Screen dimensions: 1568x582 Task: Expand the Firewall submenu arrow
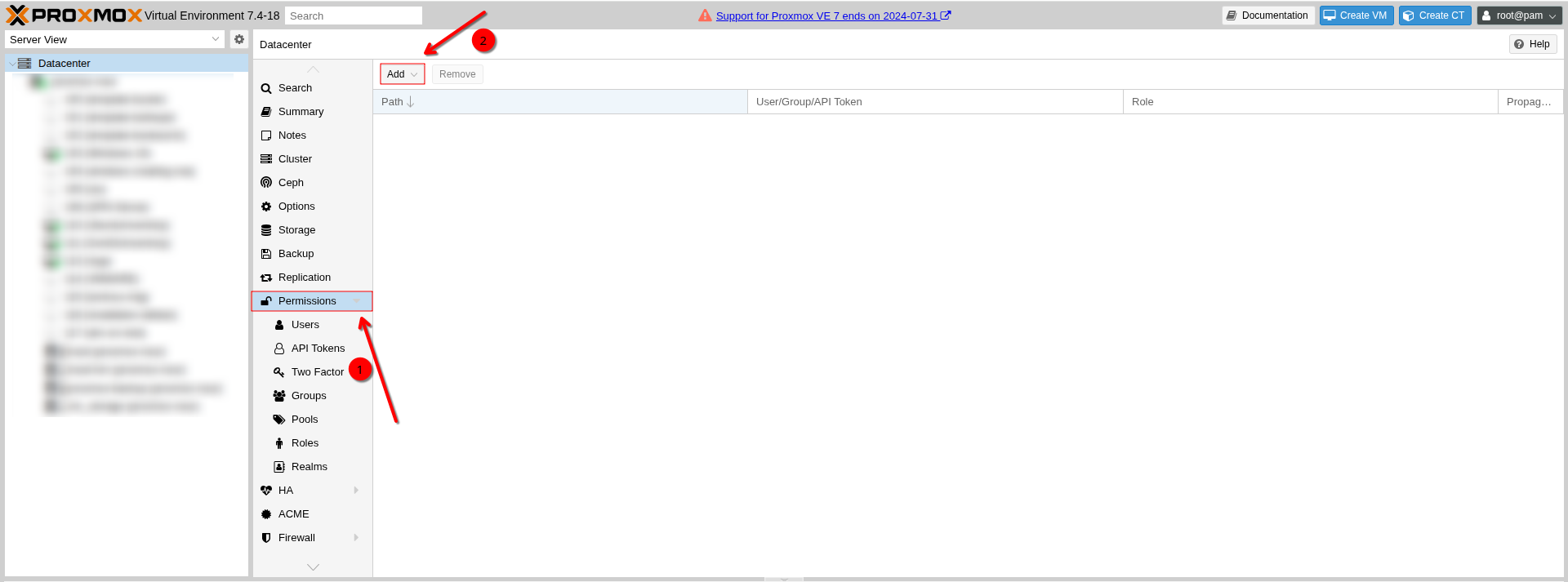click(356, 538)
